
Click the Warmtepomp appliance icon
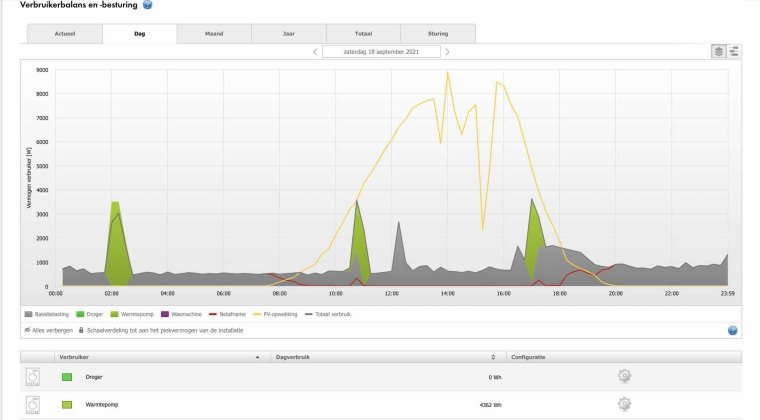(x=33, y=404)
